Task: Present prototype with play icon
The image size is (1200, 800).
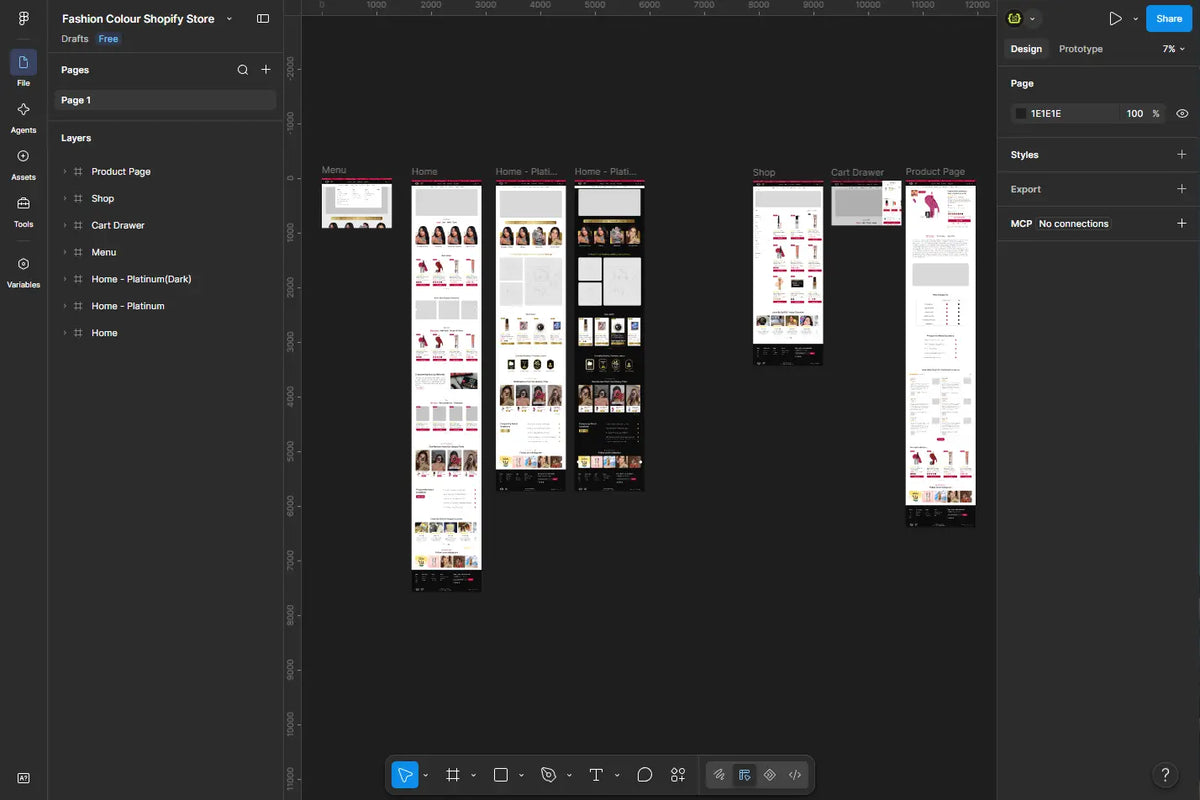Action: click(x=1115, y=19)
